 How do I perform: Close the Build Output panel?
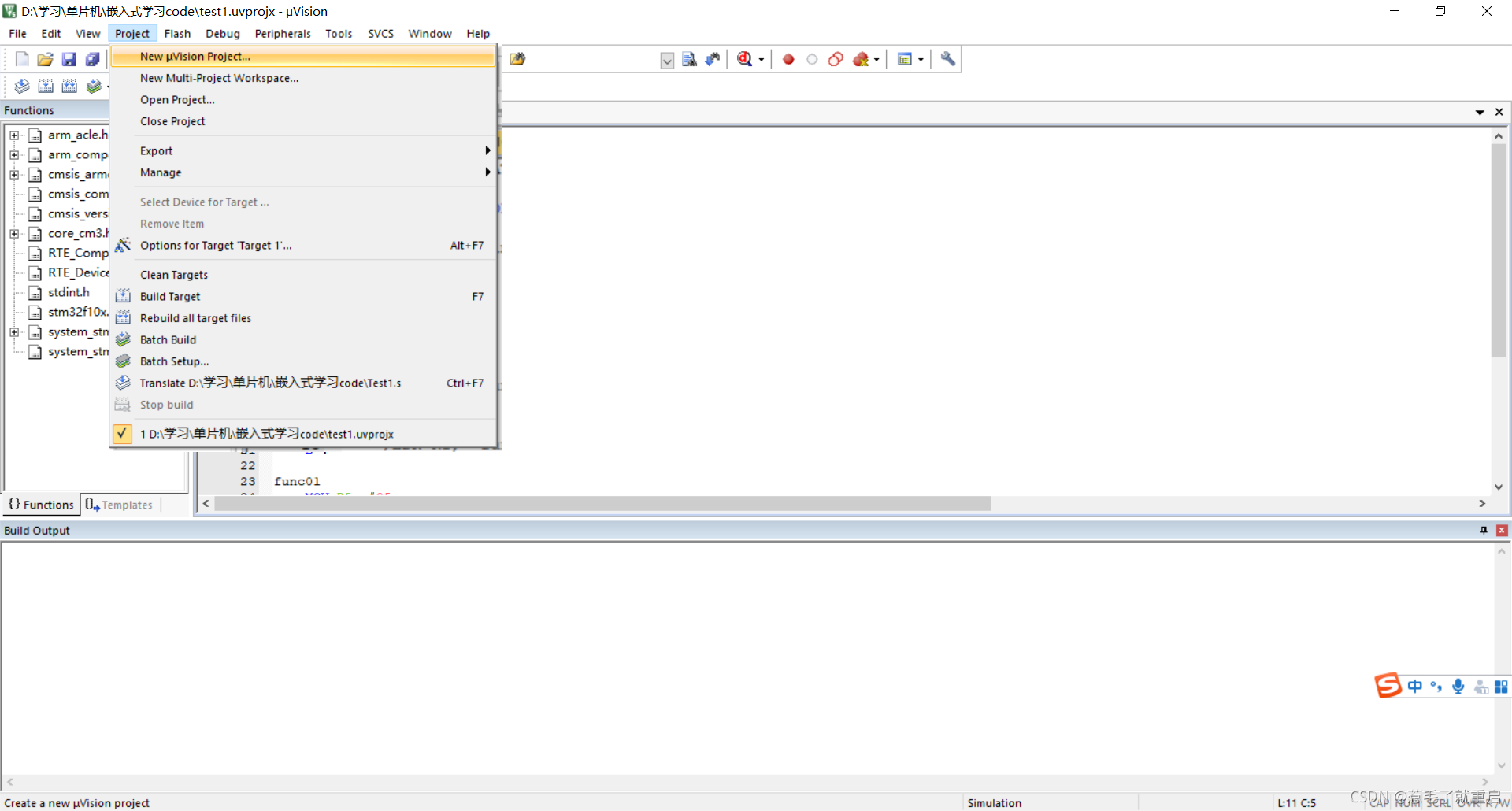[1501, 531]
